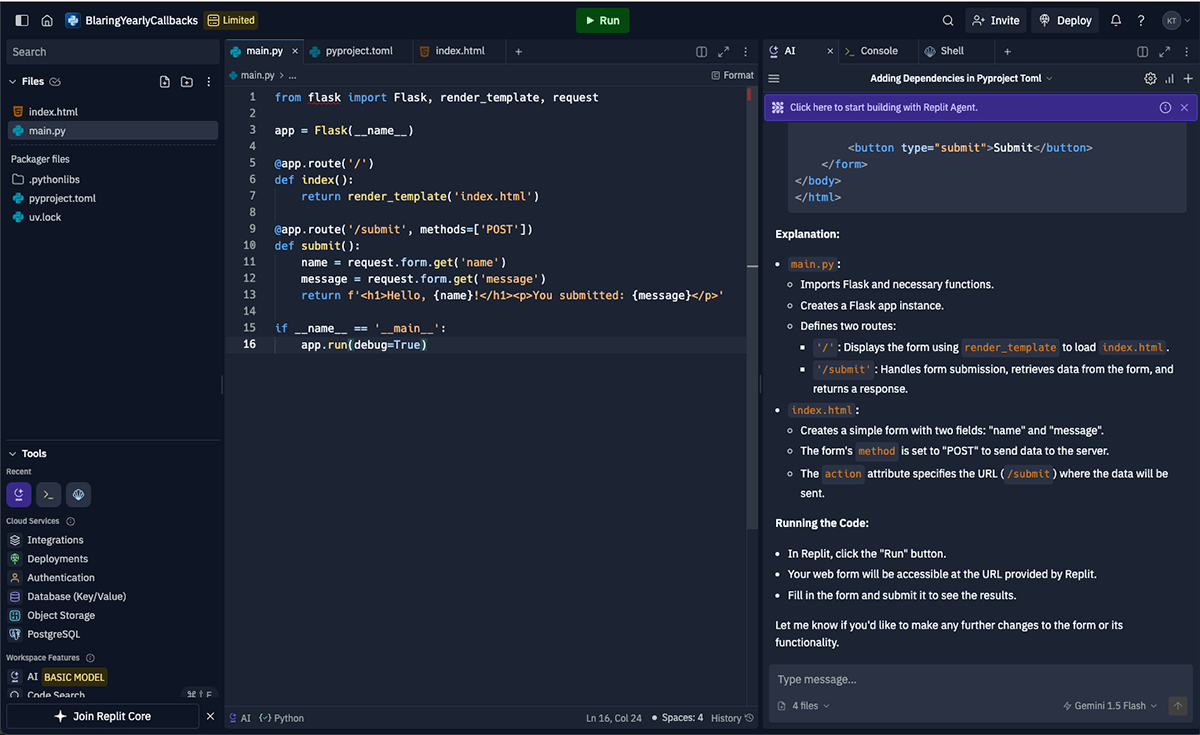Screen dimensions: 1200x735
Task: Open the search magnifier icon in top bar
Action: 948,20
